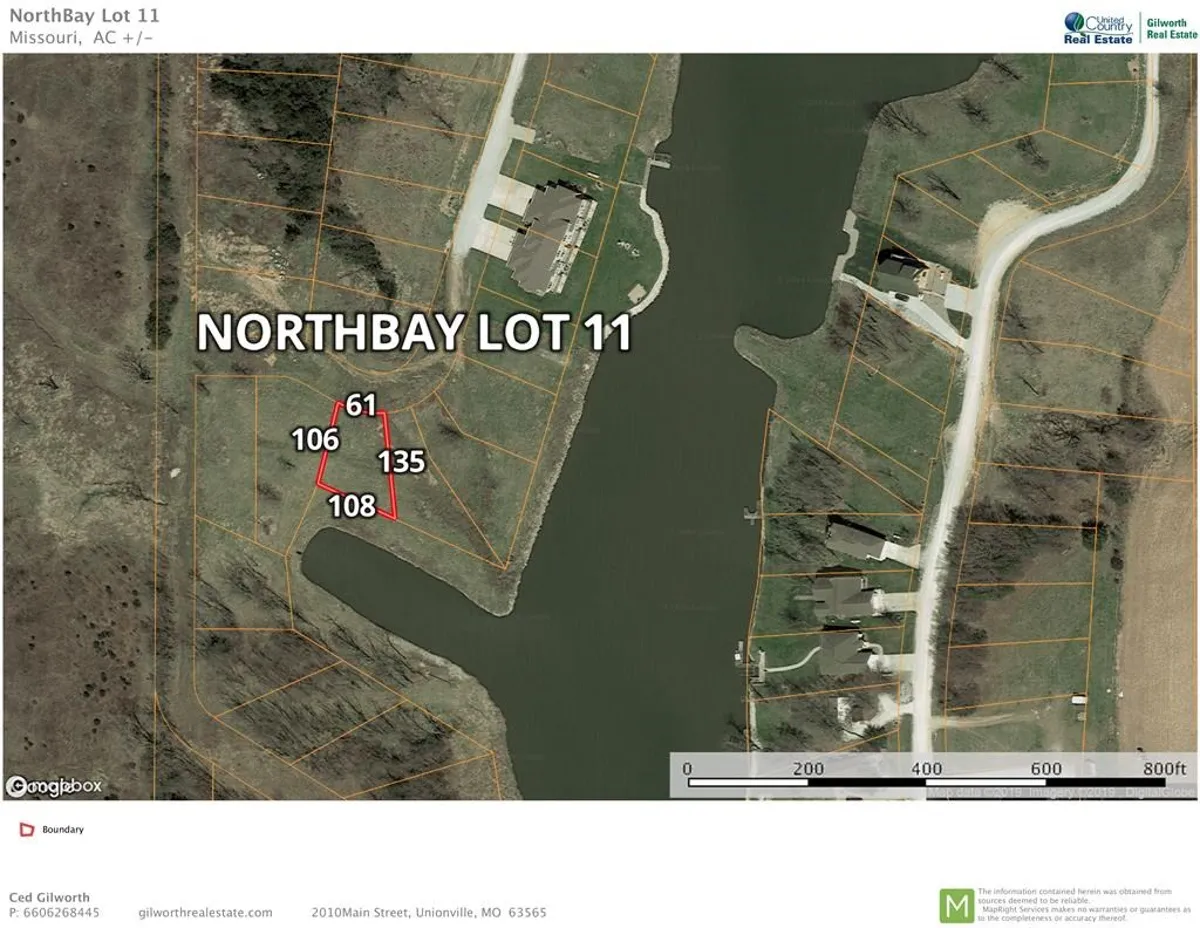Select the Missouri, AC +/- subtitle
Viewport: 1200px width, 928px height.
(81, 37)
